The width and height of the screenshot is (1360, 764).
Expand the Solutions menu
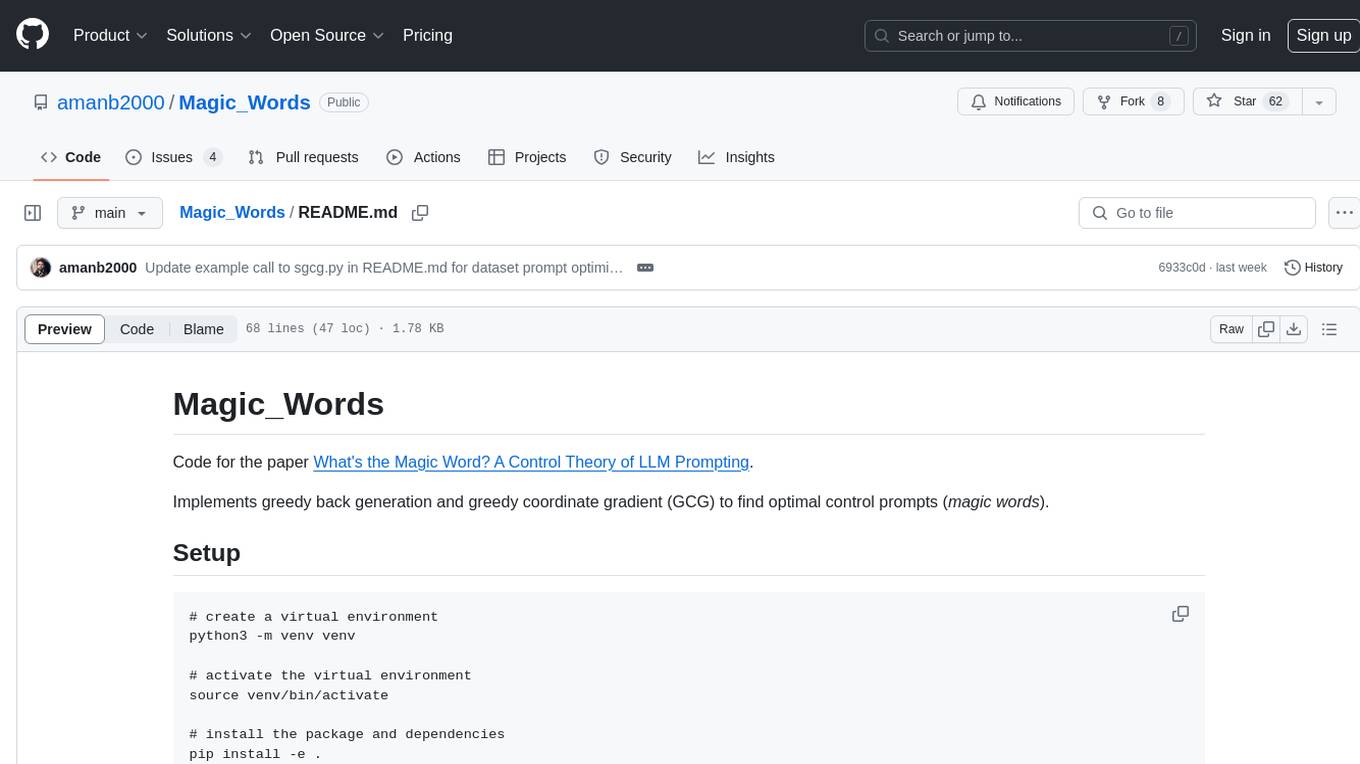pos(209,35)
